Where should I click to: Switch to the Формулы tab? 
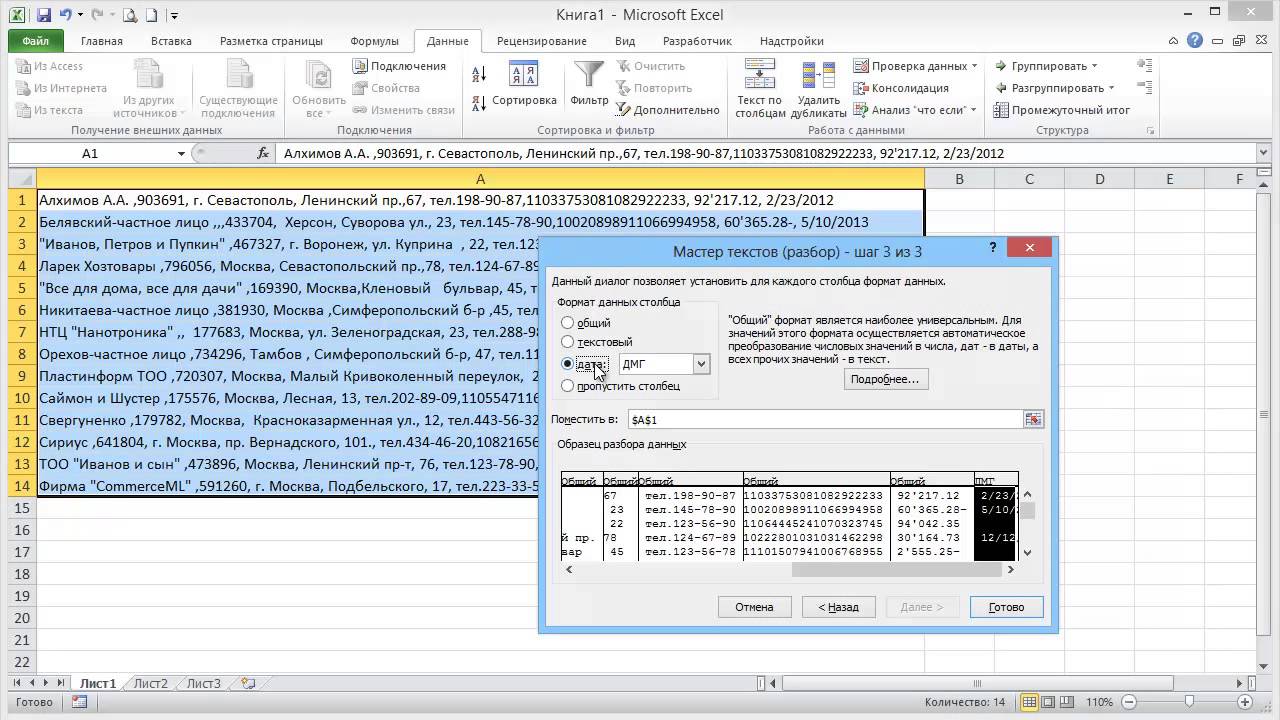point(375,41)
